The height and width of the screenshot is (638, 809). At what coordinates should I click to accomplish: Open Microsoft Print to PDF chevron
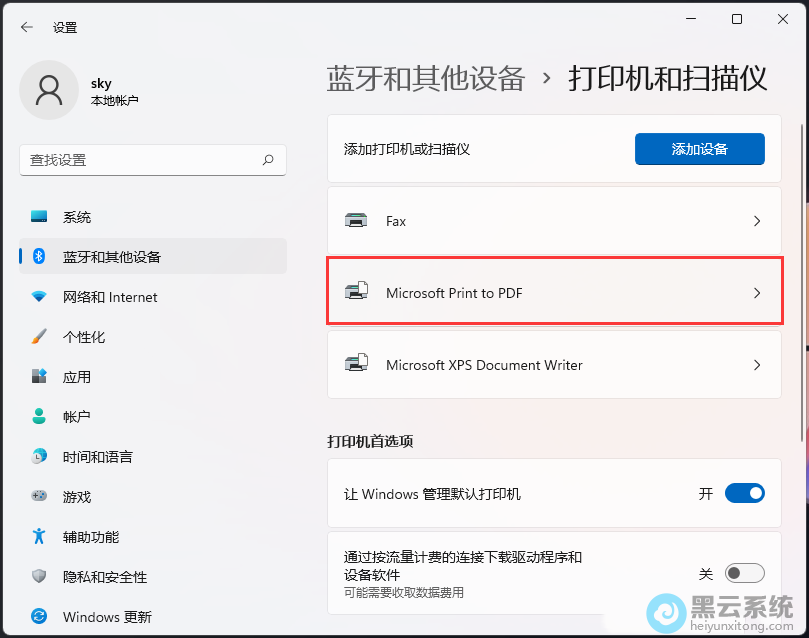point(757,293)
